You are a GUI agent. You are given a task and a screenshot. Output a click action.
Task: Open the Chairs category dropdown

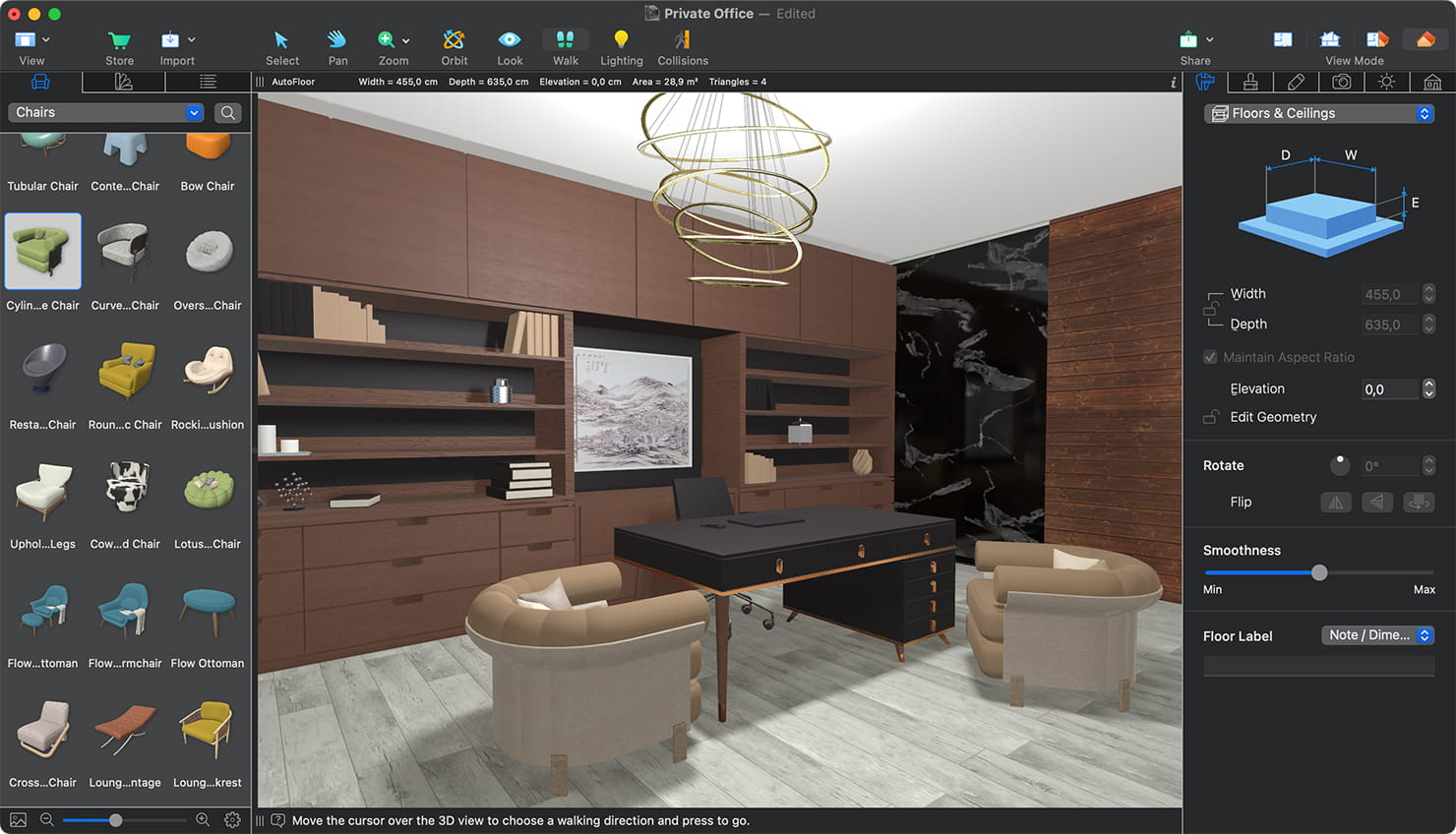coord(105,112)
